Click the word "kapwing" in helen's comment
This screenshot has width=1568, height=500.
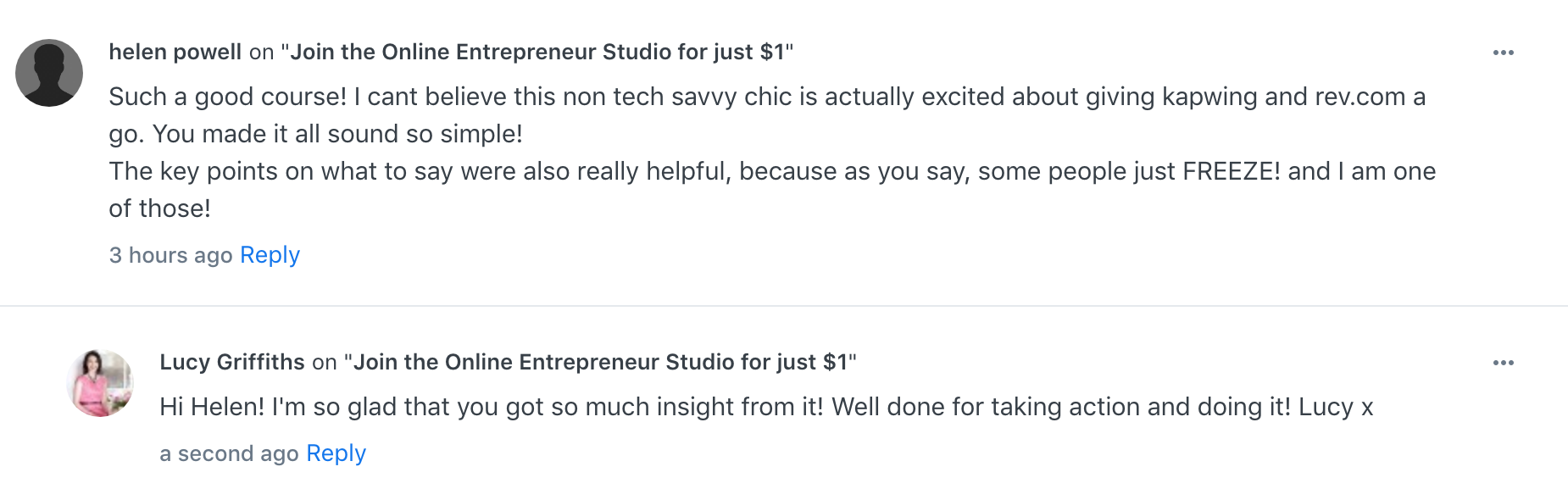pyautogui.click(x=1209, y=97)
